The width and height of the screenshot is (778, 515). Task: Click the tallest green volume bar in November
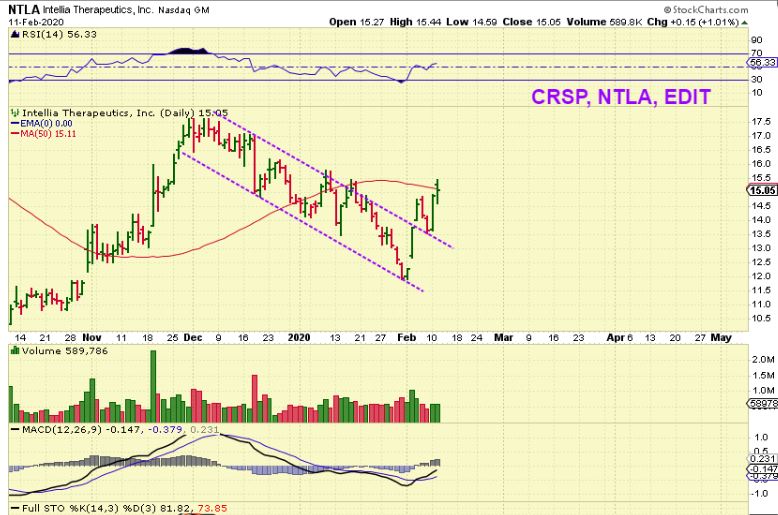point(153,386)
